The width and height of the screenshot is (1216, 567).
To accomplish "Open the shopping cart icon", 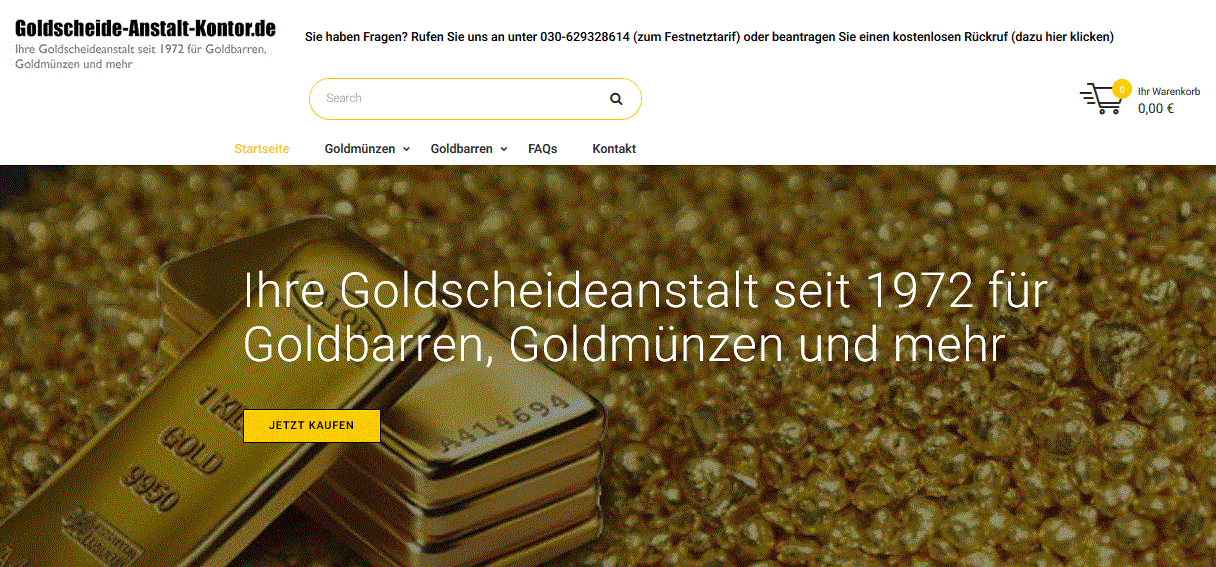I will (1101, 99).
